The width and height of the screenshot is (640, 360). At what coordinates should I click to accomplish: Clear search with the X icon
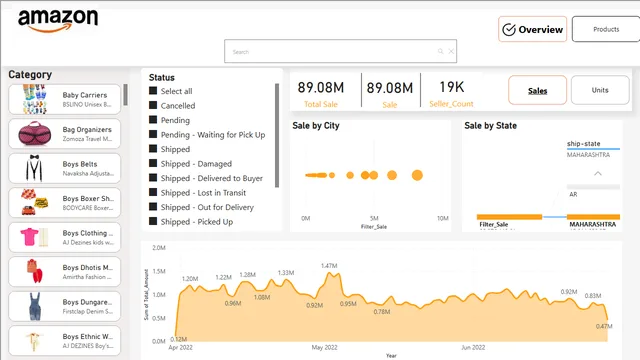coord(451,51)
